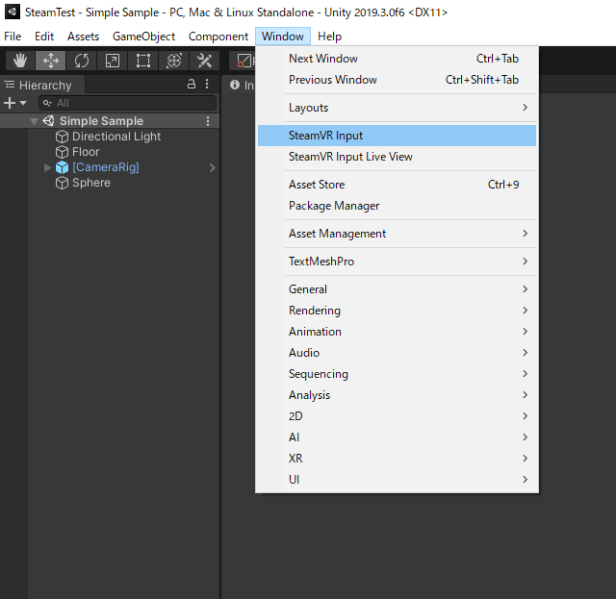Click the Simple Sample Unity scene icon

[48, 121]
